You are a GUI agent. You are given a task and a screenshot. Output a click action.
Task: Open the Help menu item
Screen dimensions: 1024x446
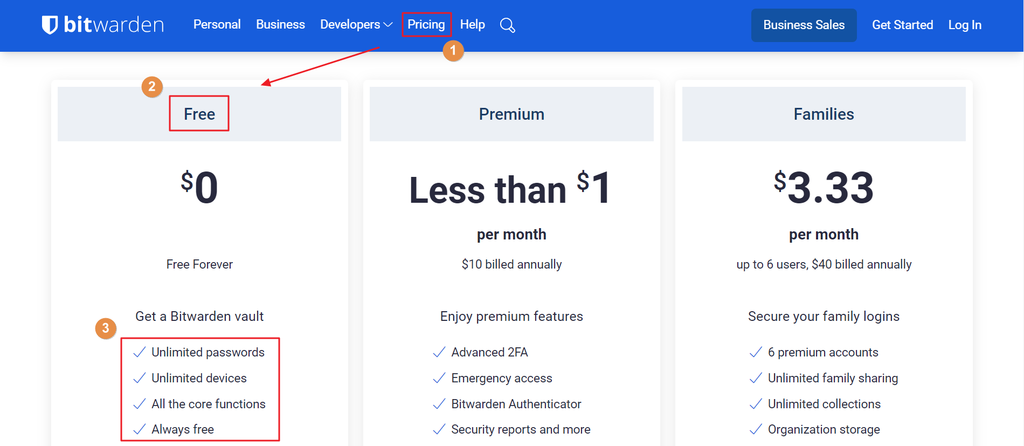tap(472, 25)
